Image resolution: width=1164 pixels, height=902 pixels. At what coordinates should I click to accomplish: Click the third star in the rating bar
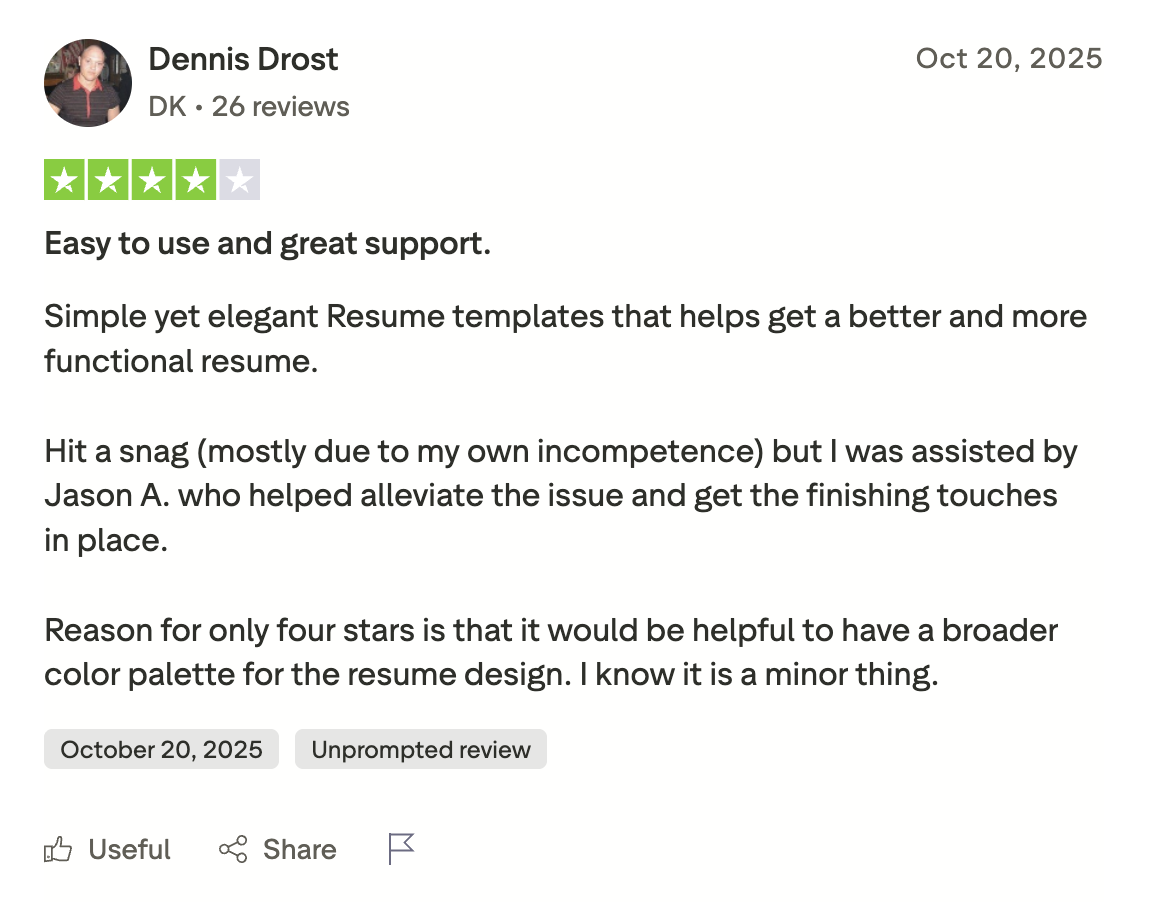pos(152,178)
